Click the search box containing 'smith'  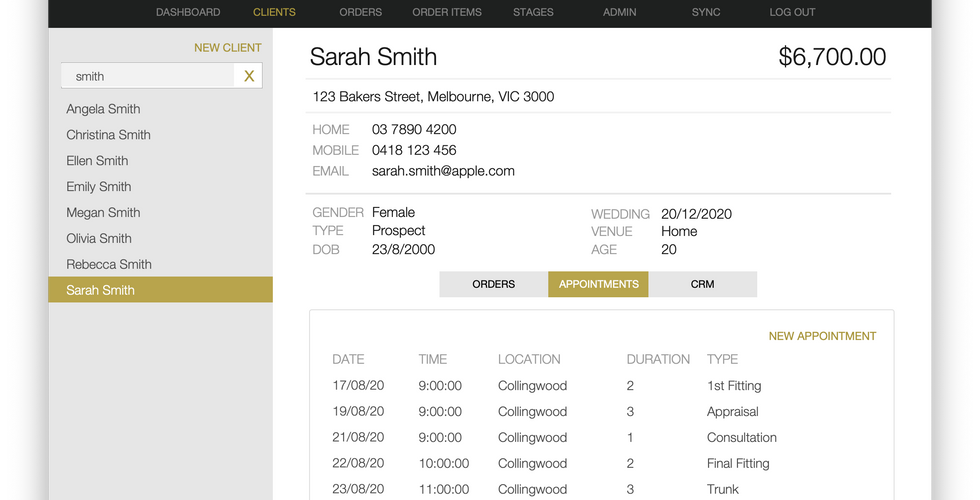(148, 76)
